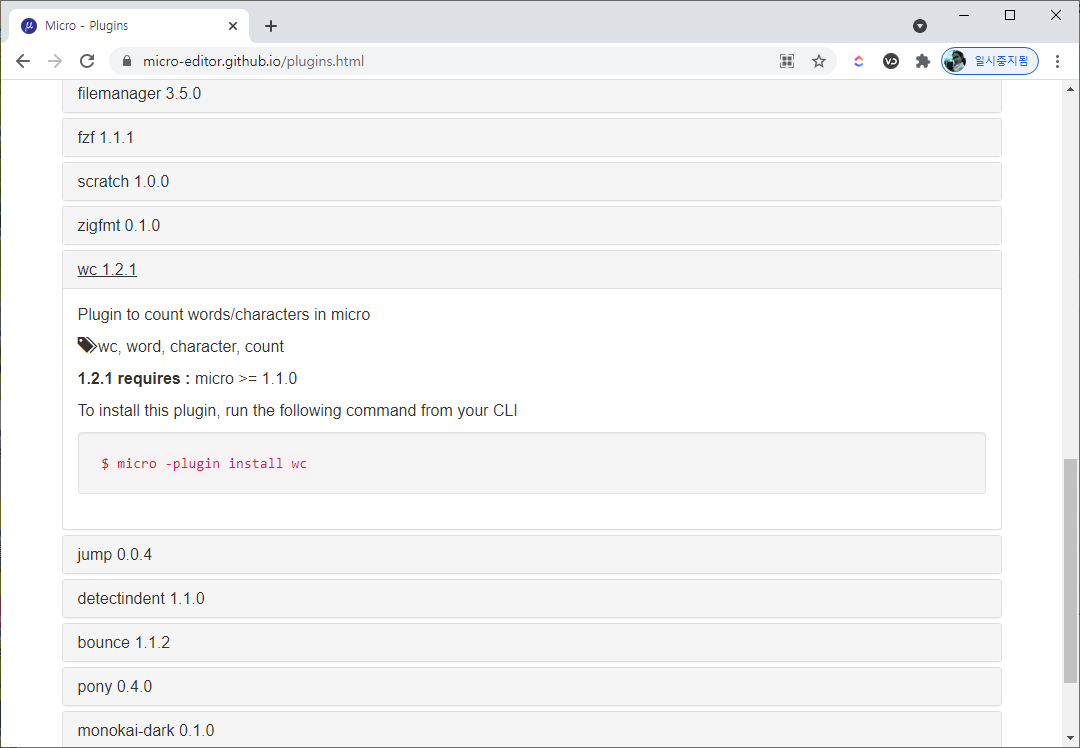This screenshot has height=748, width=1080.
Task: Expand the jump 0.0.4 plugin
Action: coord(532,554)
